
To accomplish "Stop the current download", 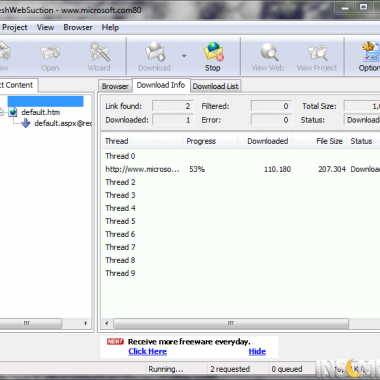I will [213, 57].
